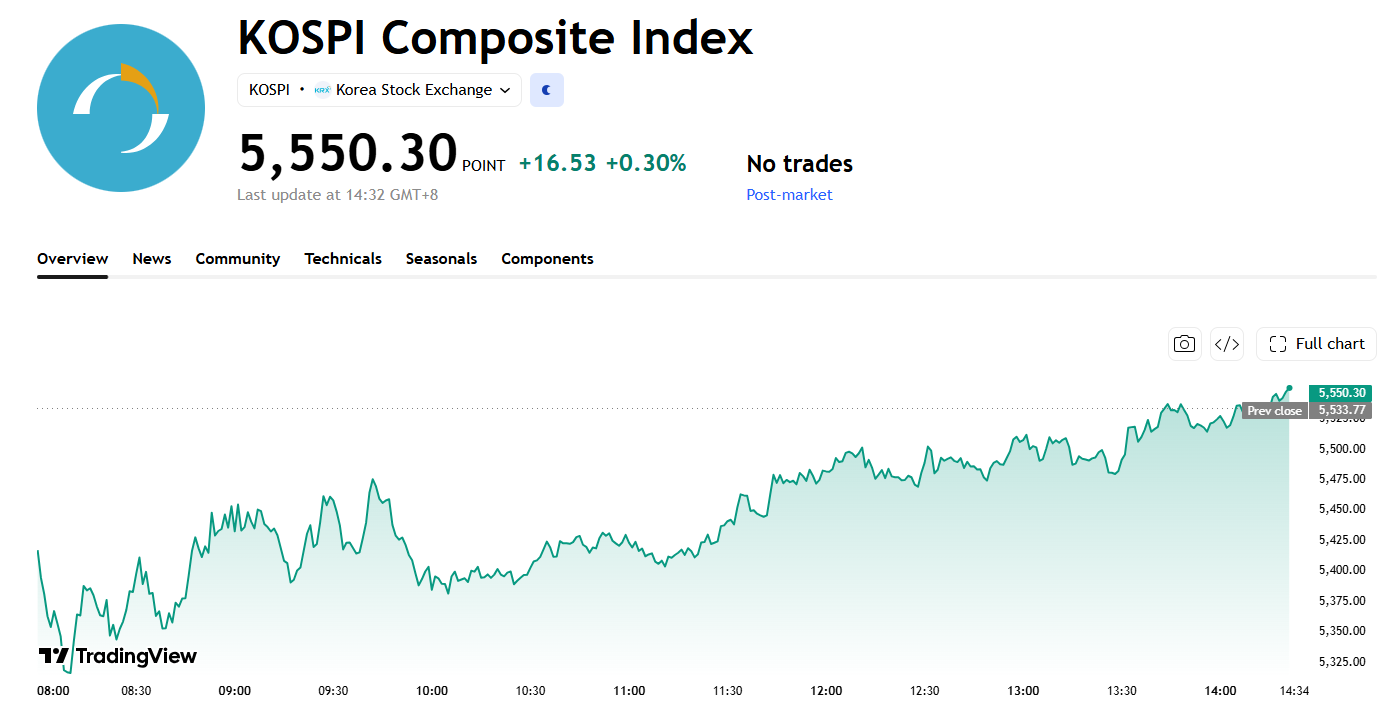The image size is (1380, 706).
Task: Take a chart snapshot with camera icon
Action: tap(1185, 344)
